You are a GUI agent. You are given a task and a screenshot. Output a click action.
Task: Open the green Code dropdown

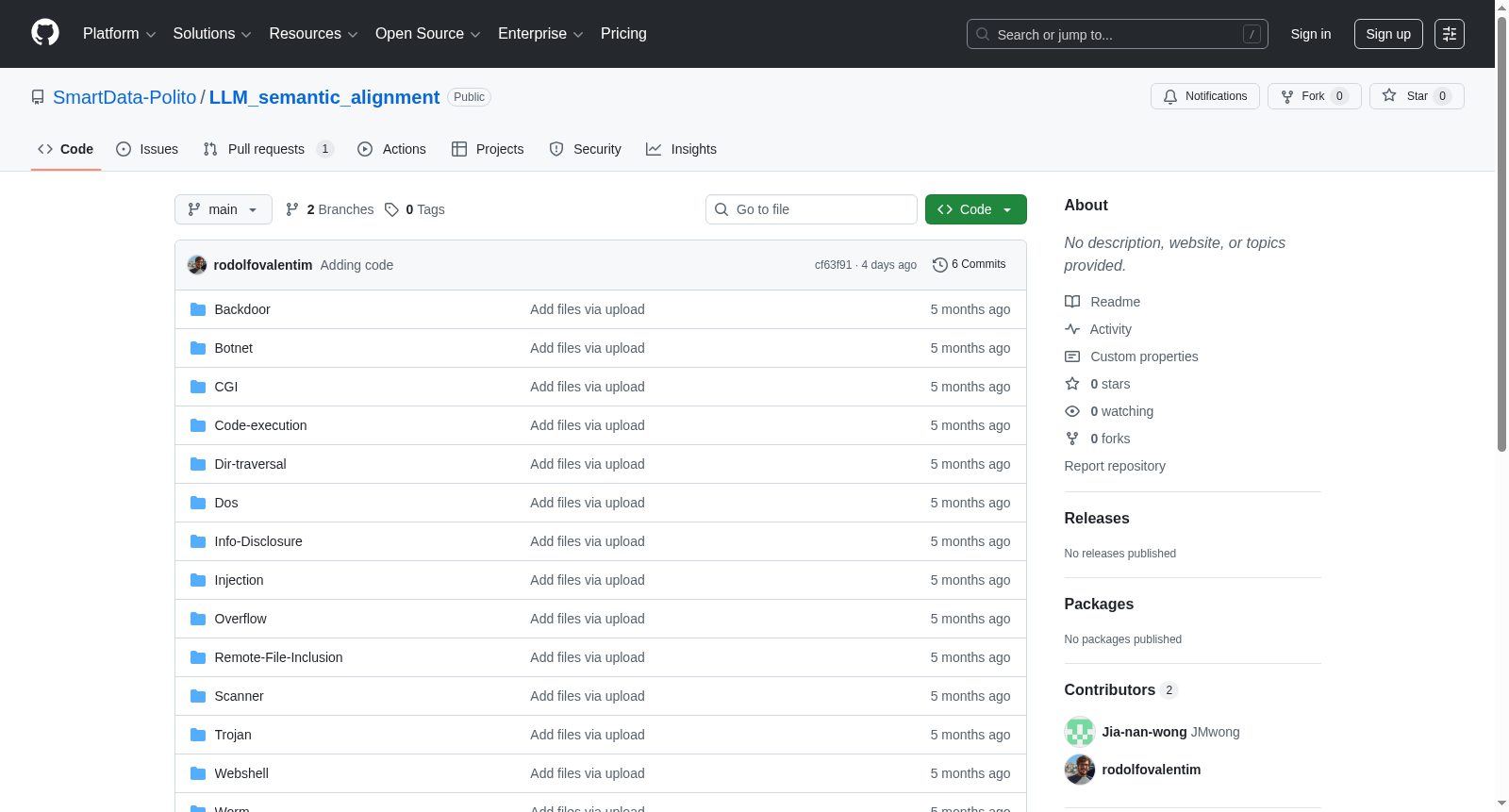point(976,209)
